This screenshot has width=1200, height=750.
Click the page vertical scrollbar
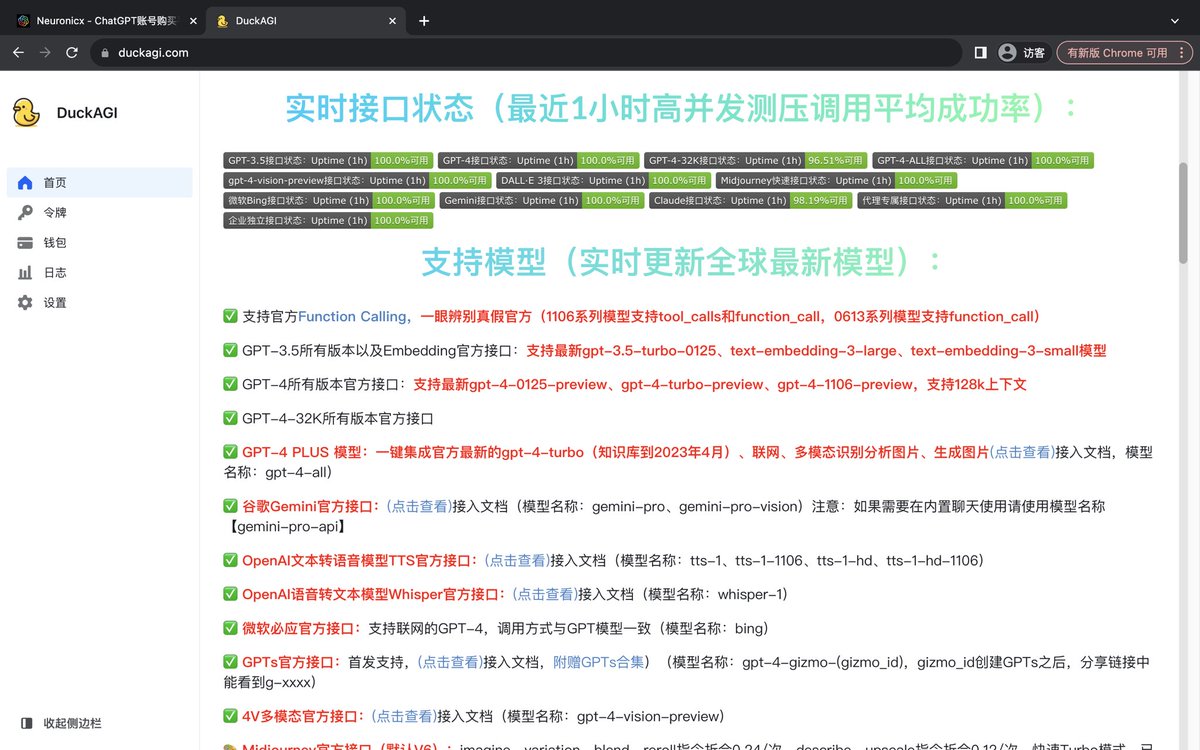tap(1185, 215)
